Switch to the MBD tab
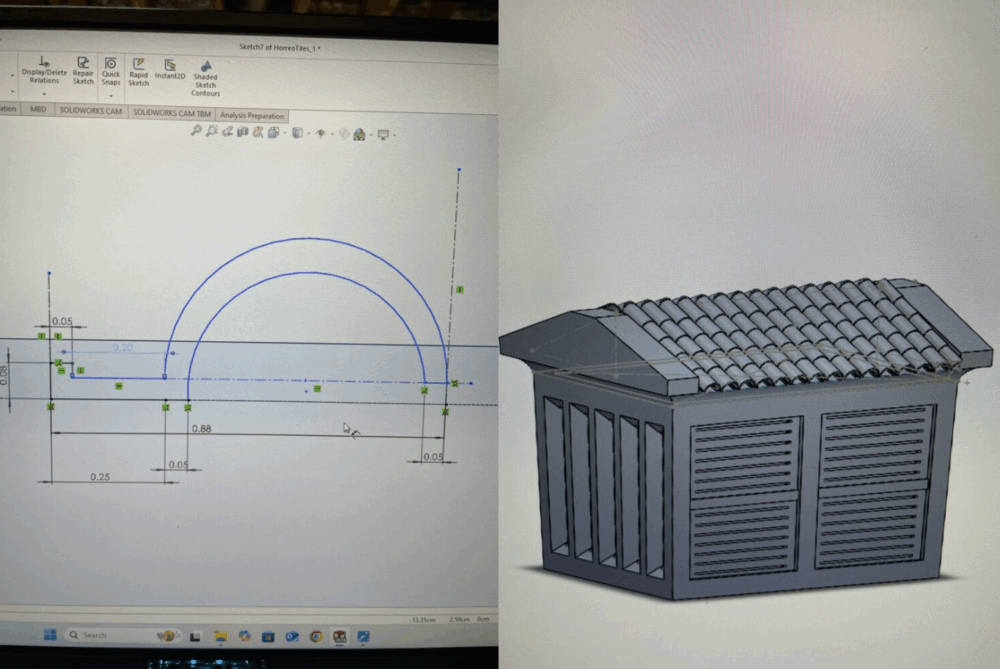 38,109
